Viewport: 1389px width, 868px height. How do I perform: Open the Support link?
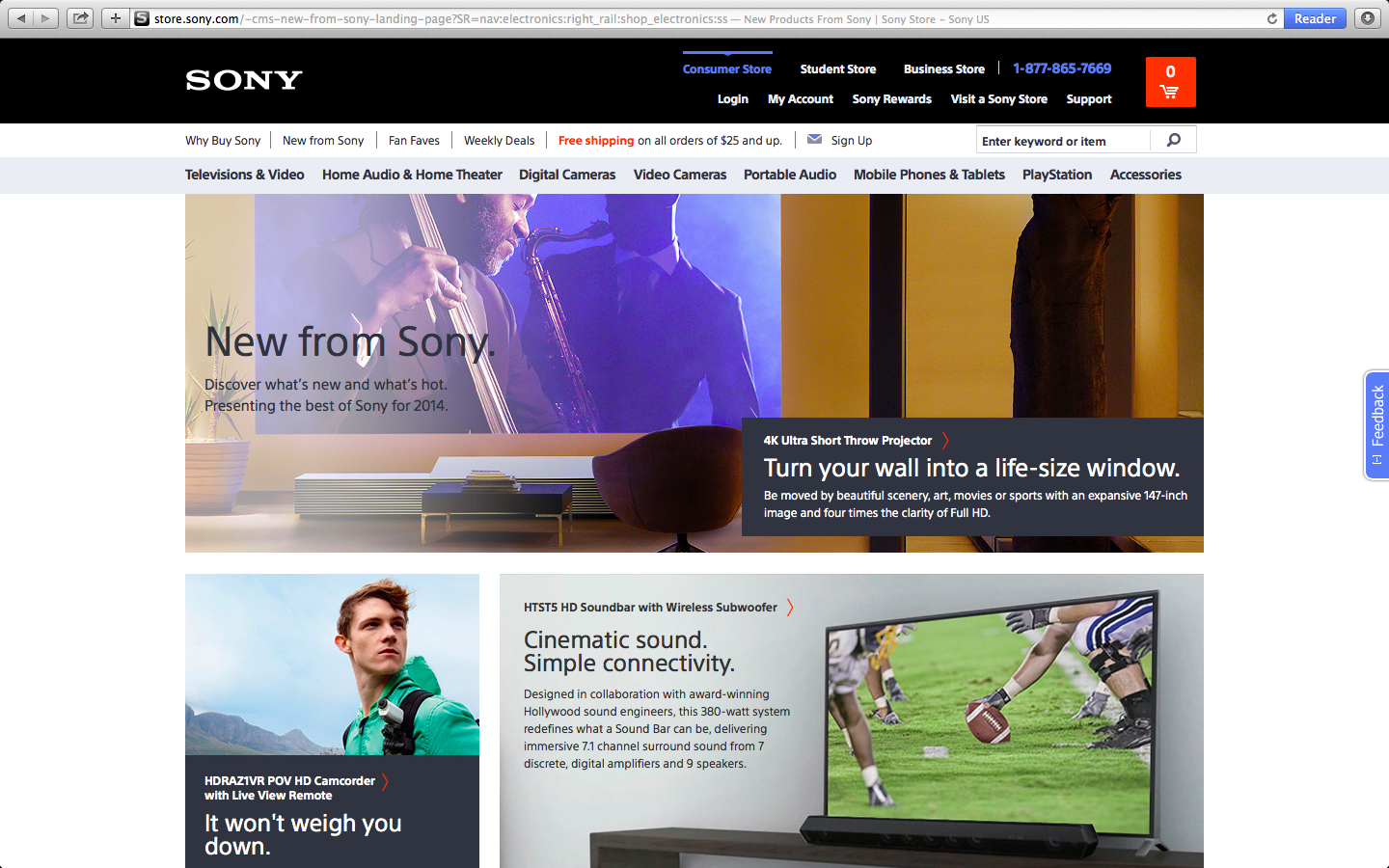click(1089, 98)
